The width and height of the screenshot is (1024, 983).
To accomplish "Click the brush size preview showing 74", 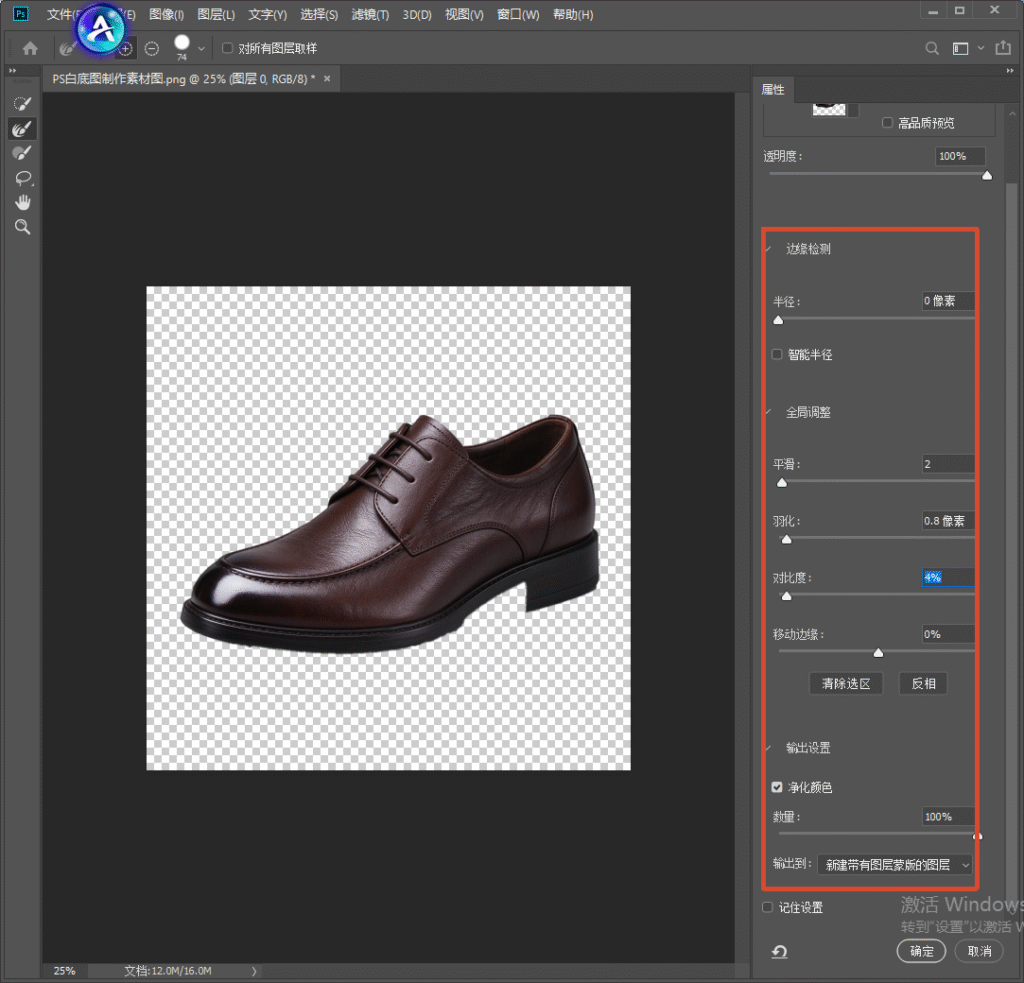I will [x=182, y=47].
